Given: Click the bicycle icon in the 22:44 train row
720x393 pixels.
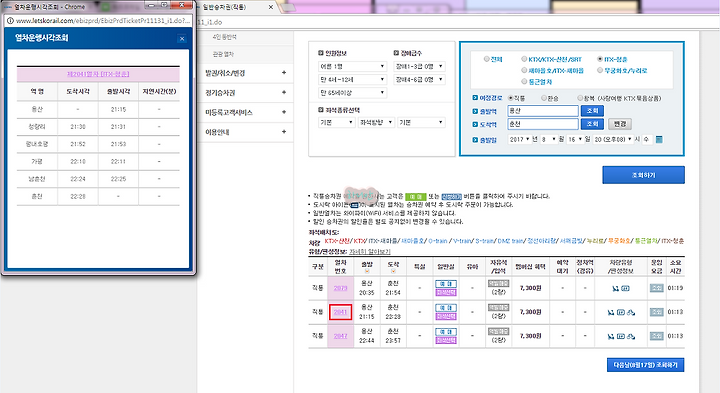Looking at the screenshot, I should pos(631,336).
